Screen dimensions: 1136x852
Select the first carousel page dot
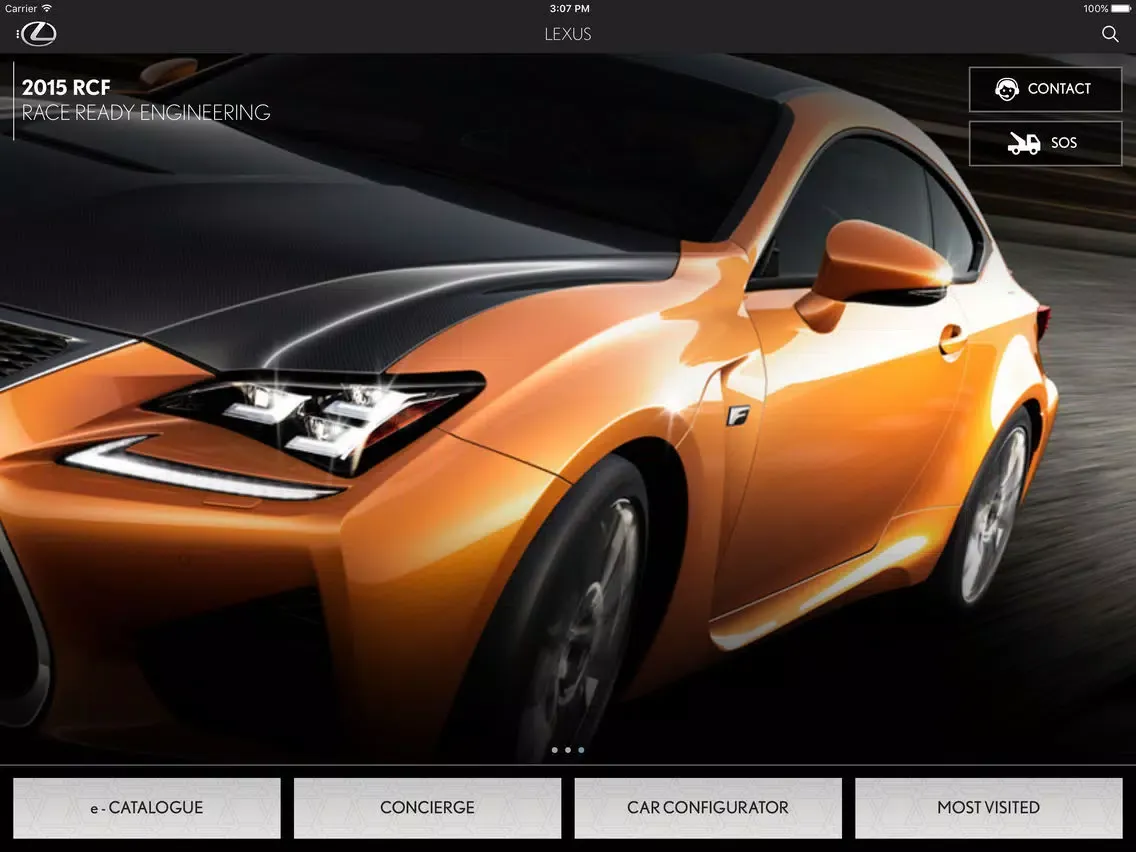554,750
